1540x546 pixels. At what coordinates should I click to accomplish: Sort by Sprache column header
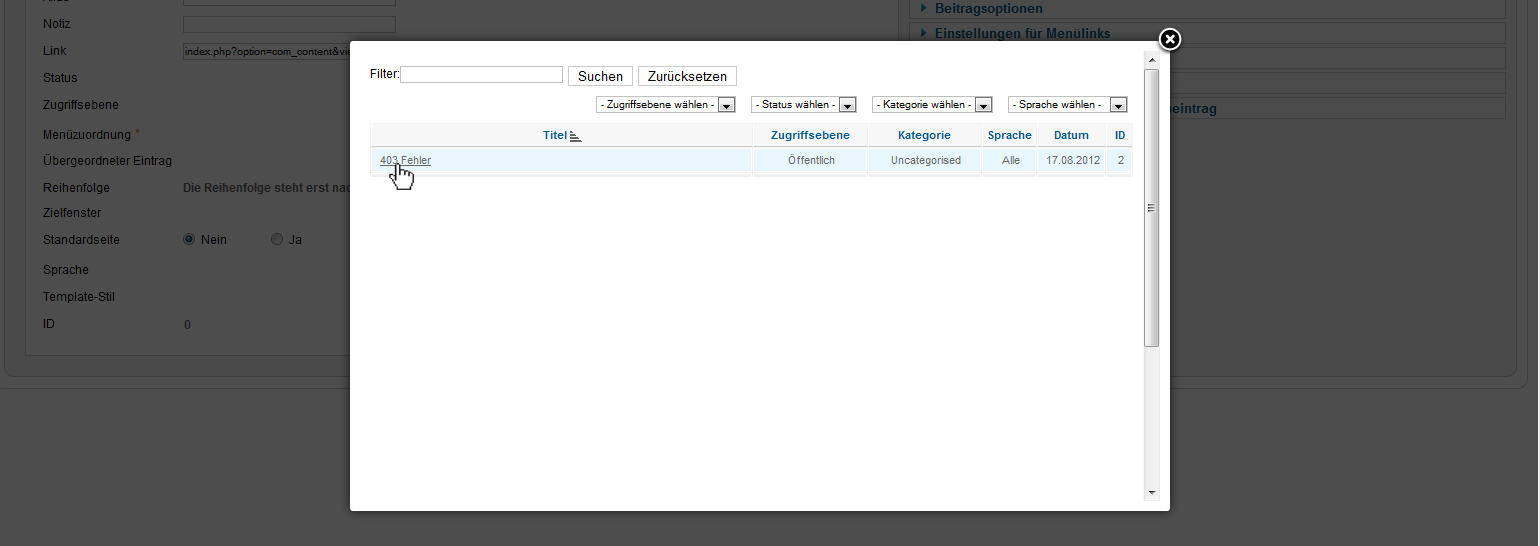[x=1010, y=135]
